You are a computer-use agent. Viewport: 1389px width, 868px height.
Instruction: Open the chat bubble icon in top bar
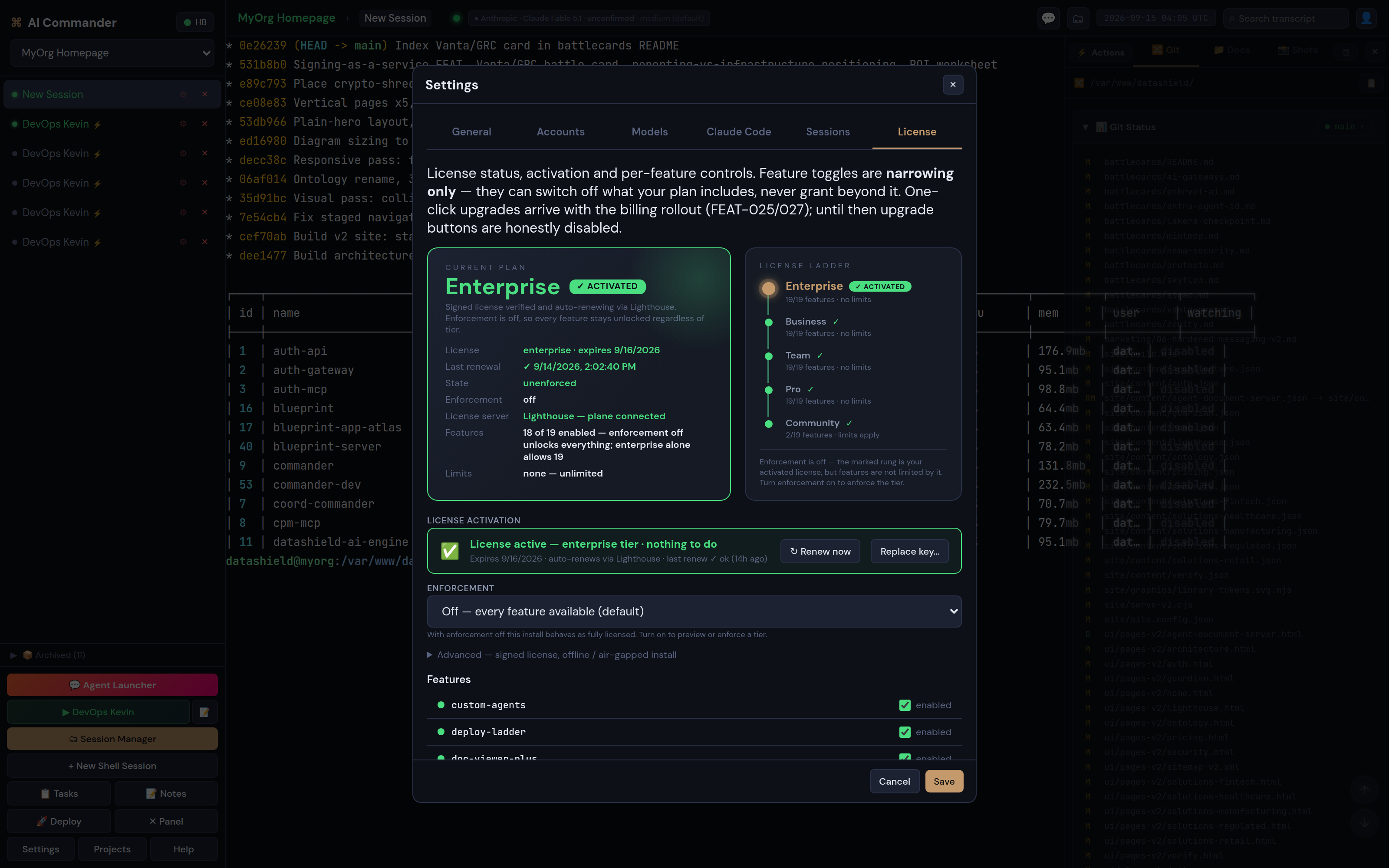(1048, 18)
